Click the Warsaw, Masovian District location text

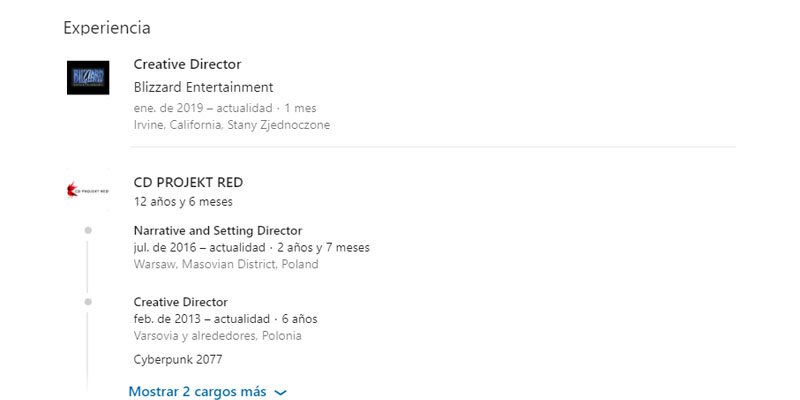coord(225,265)
